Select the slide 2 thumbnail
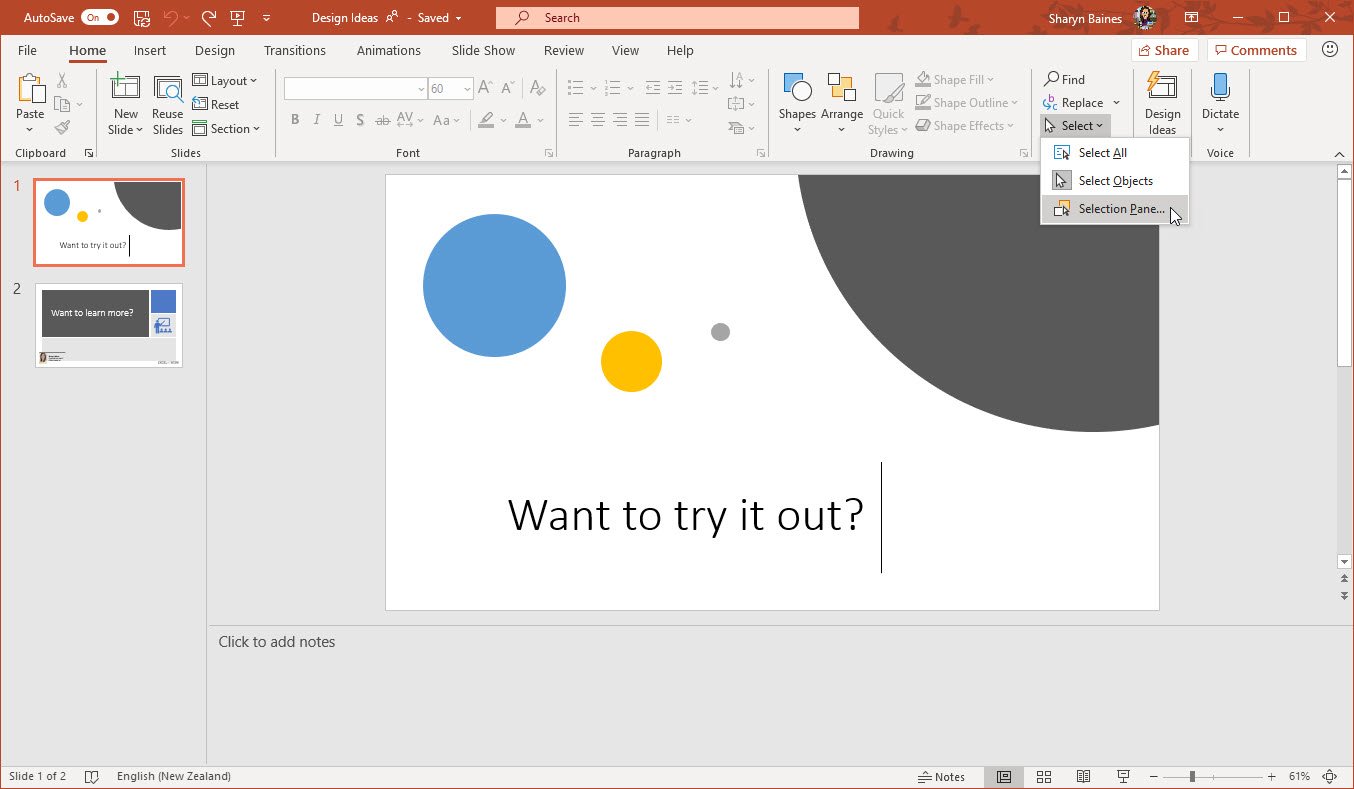 pyautogui.click(x=109, y=325)
